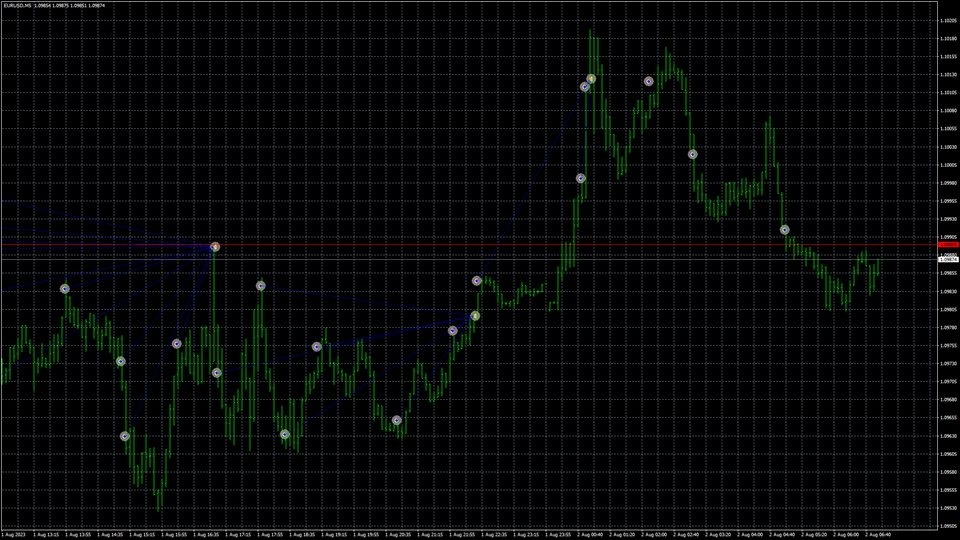
Task: Select the trade marker near 1.09775 at 1 Aug 21:55
Action: [x=452, y=331]
